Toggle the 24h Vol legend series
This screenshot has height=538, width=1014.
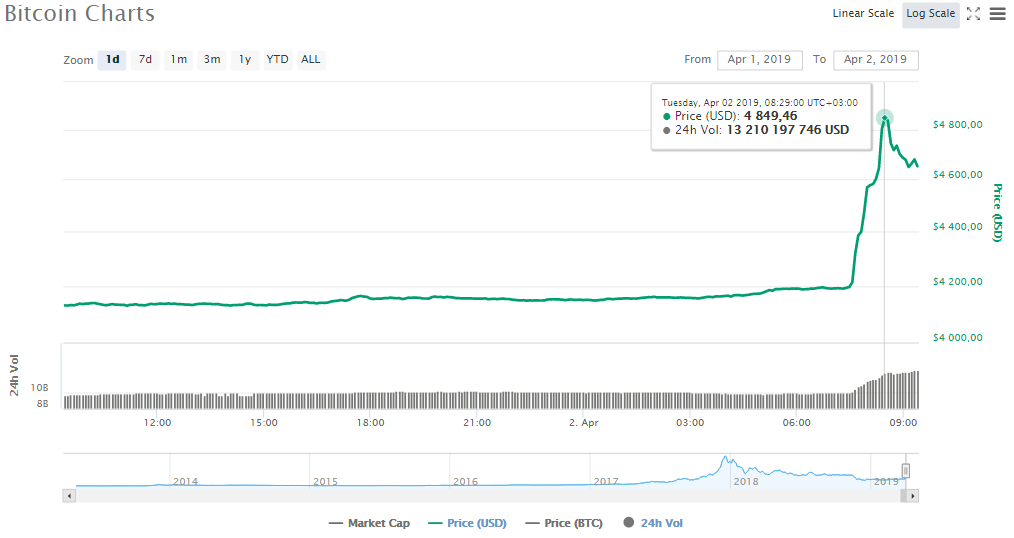[x=654, y=523]
